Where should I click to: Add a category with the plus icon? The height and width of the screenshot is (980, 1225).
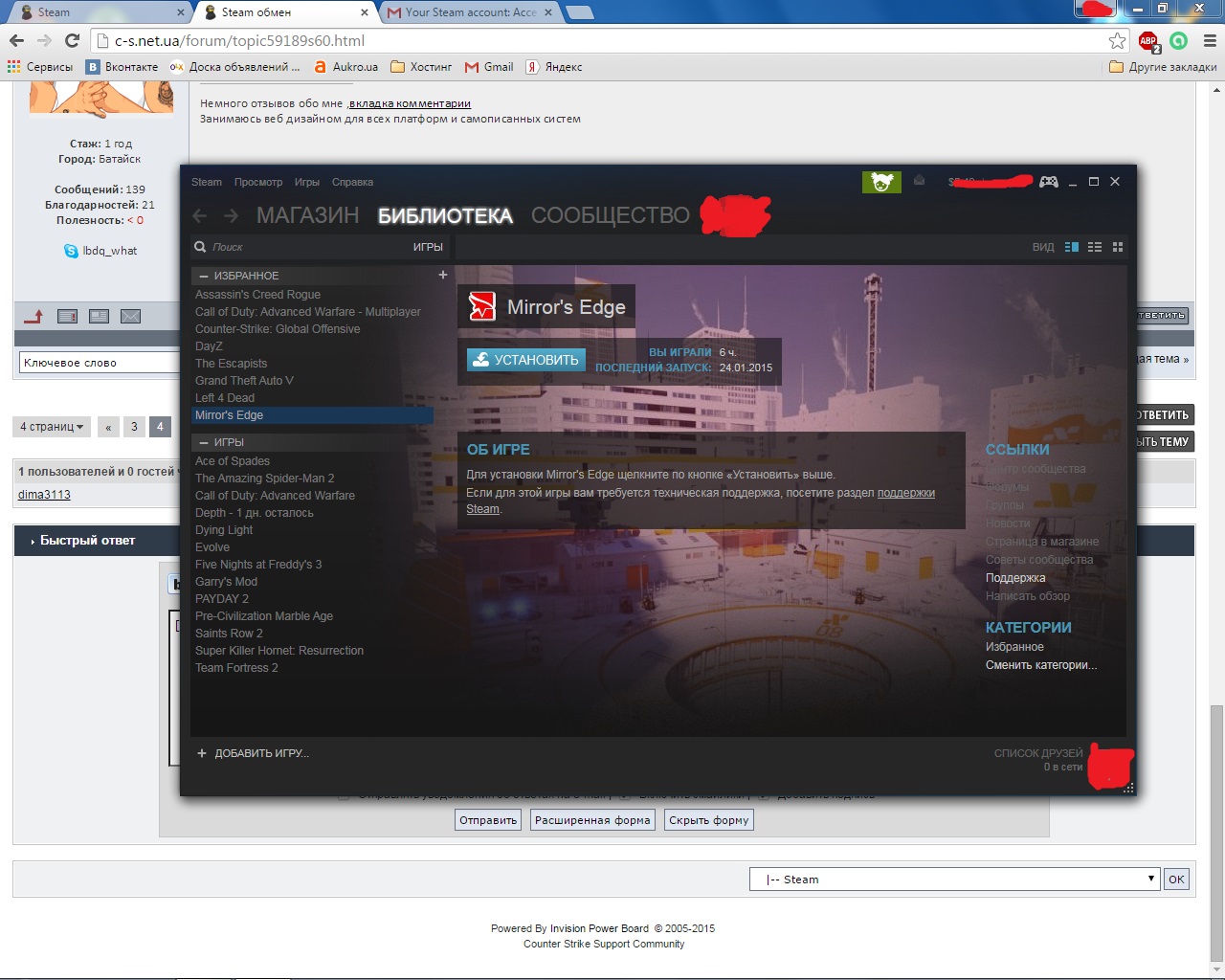442,275
